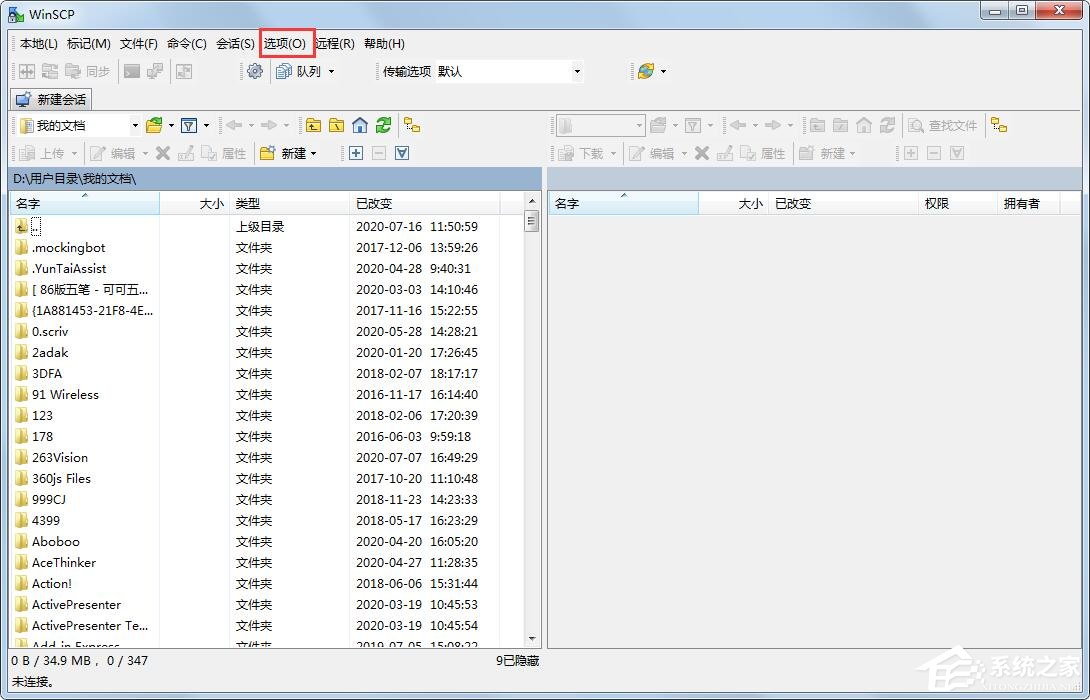Click the funnel selection icon in local toolbar
This screenshot has height=700, width=1090.
pos(402,152)
